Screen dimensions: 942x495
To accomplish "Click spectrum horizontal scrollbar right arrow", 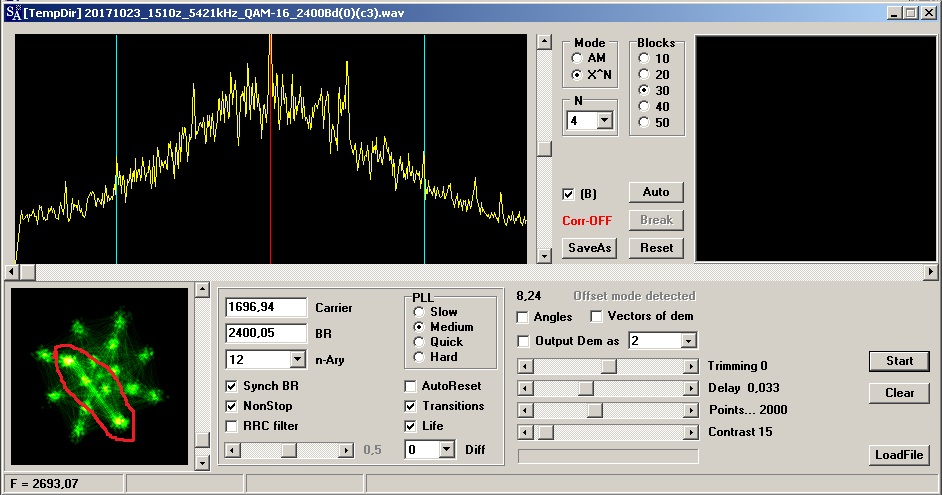I will 931,272.
